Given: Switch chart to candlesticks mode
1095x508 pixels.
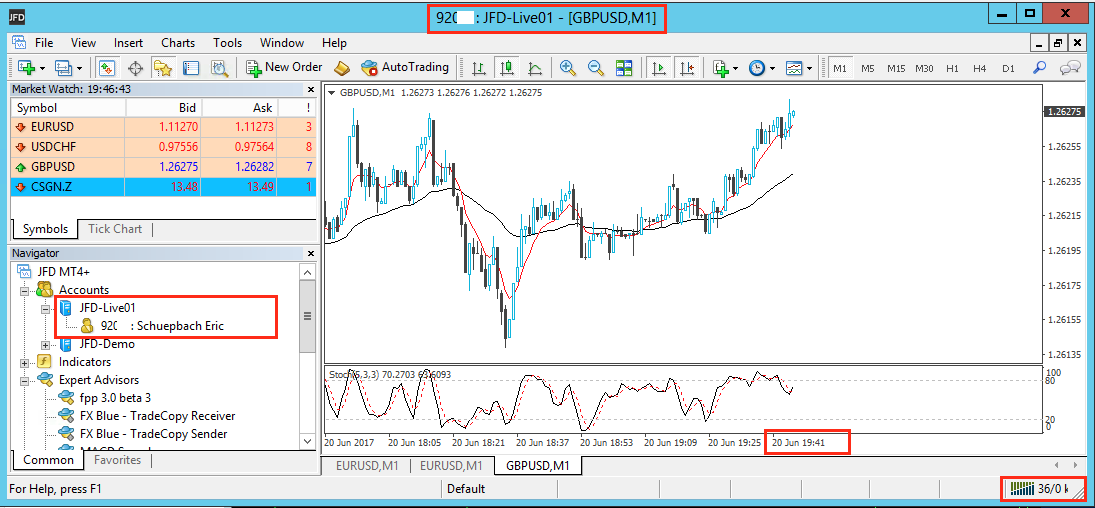Looking at the screenshot, I should 507,67.
